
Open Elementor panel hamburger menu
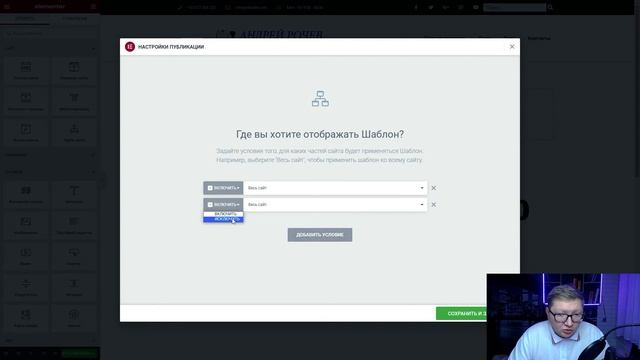[x=7, y=7]
